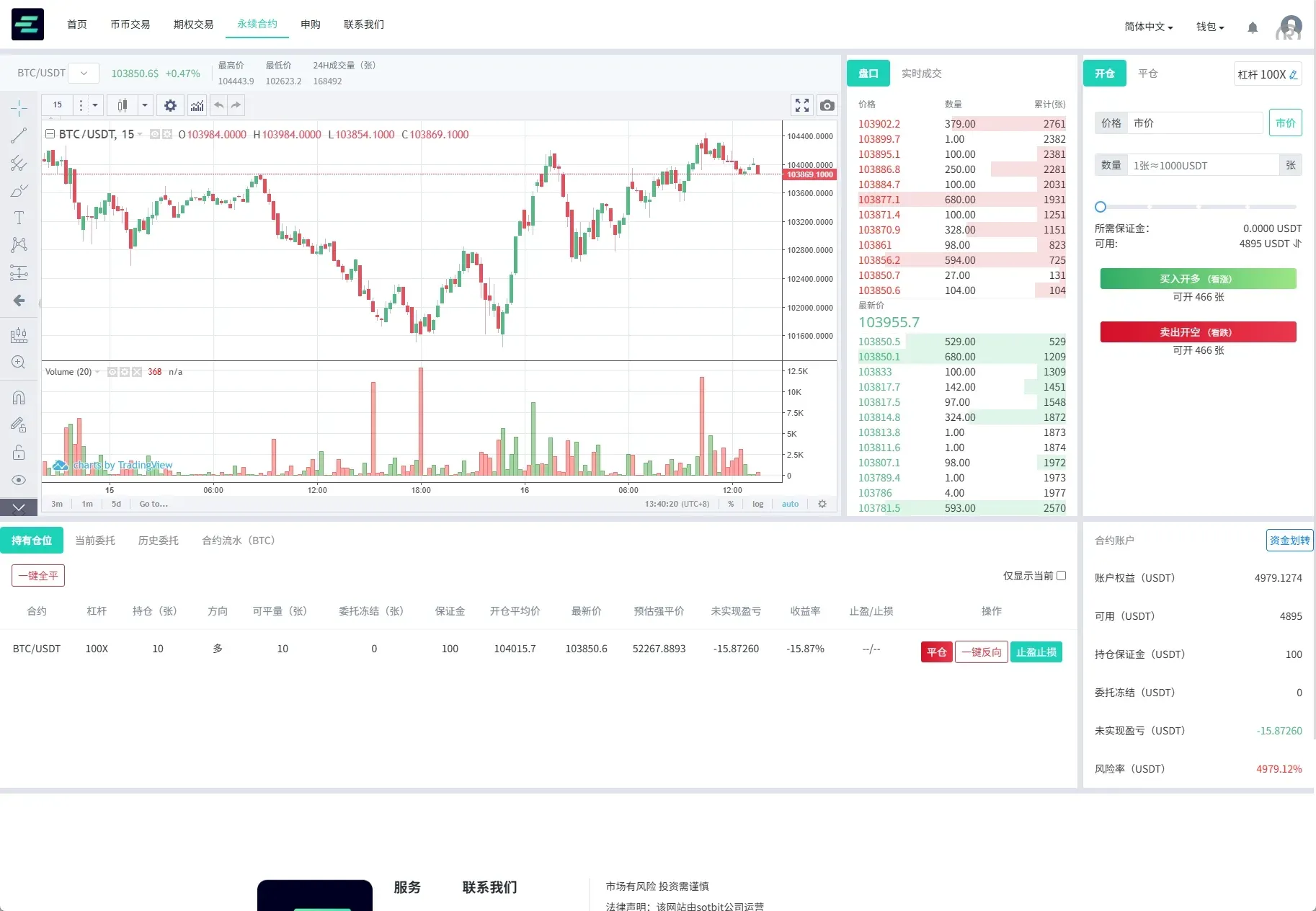1316x911 pixels.
Task: Open the 简体中文 language dropdown
Action: [x=1147, y=26]
